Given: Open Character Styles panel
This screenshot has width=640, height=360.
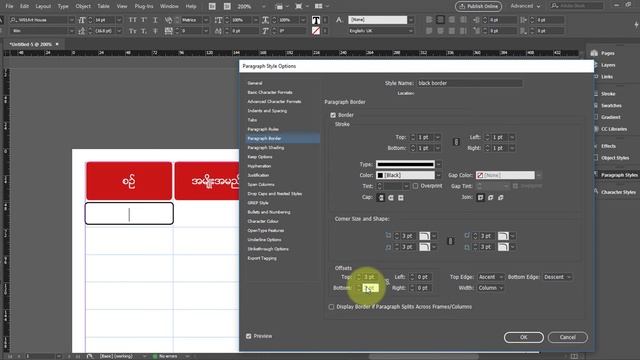Looking at the screenshot, I should tap(618, 192).
